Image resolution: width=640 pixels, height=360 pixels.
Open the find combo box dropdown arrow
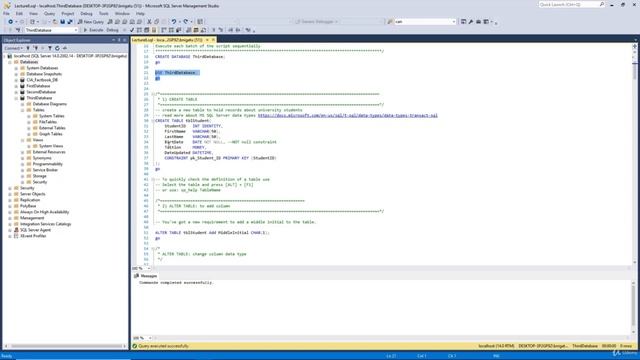click(454, 22)
